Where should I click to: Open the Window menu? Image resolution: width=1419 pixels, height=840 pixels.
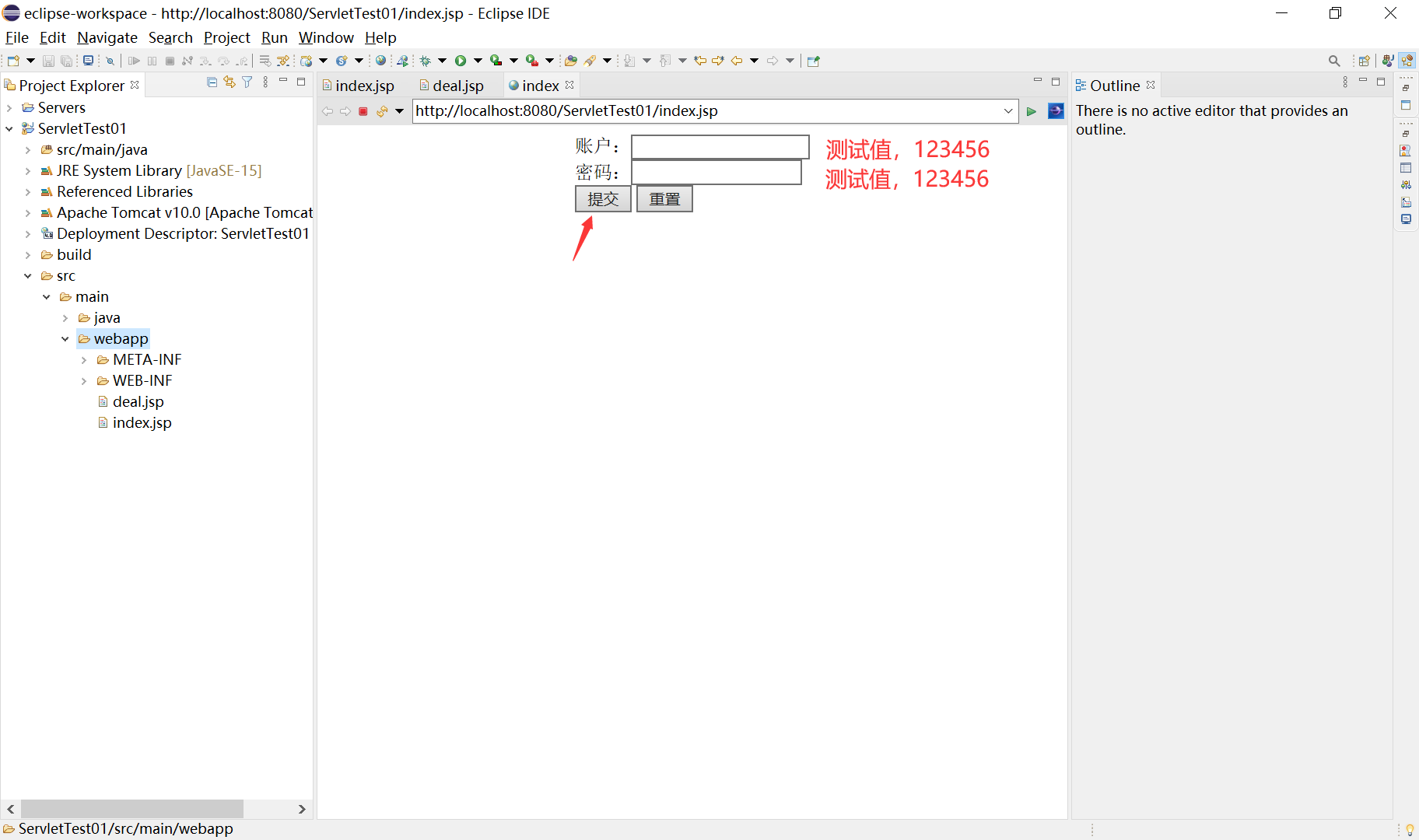click(325, 37)
